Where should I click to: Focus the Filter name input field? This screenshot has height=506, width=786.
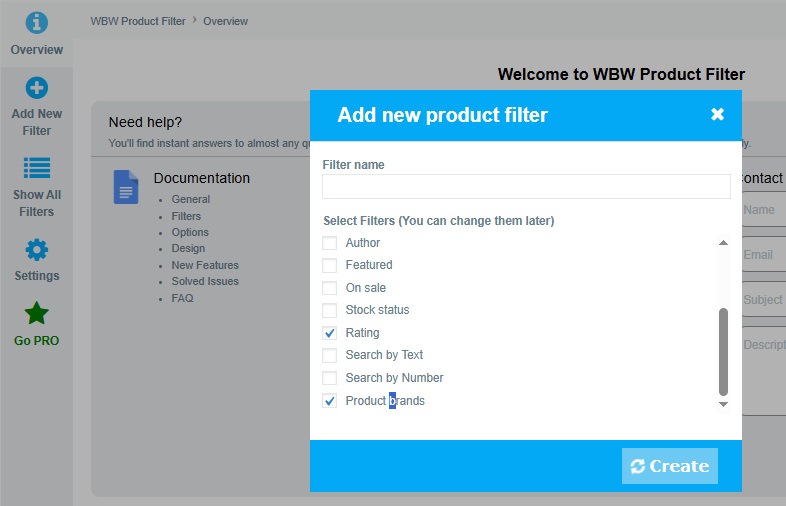click(526, 187)
